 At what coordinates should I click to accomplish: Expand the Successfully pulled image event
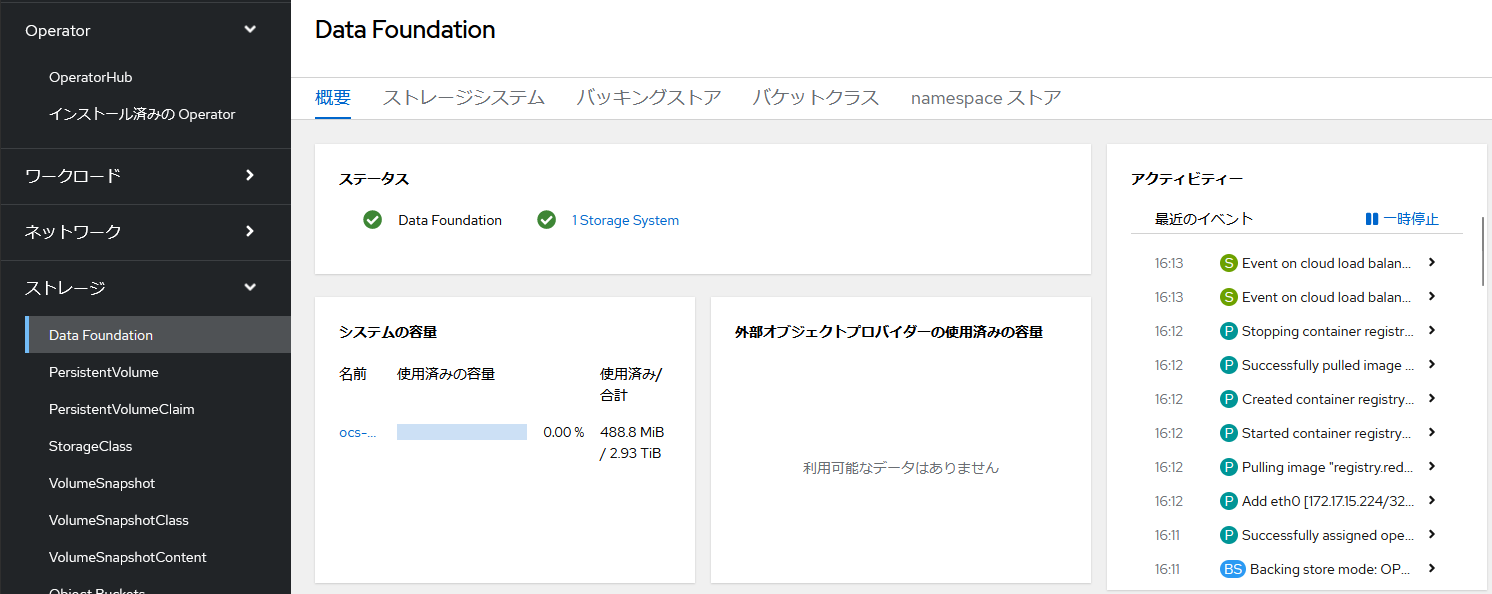point(1432,364)
